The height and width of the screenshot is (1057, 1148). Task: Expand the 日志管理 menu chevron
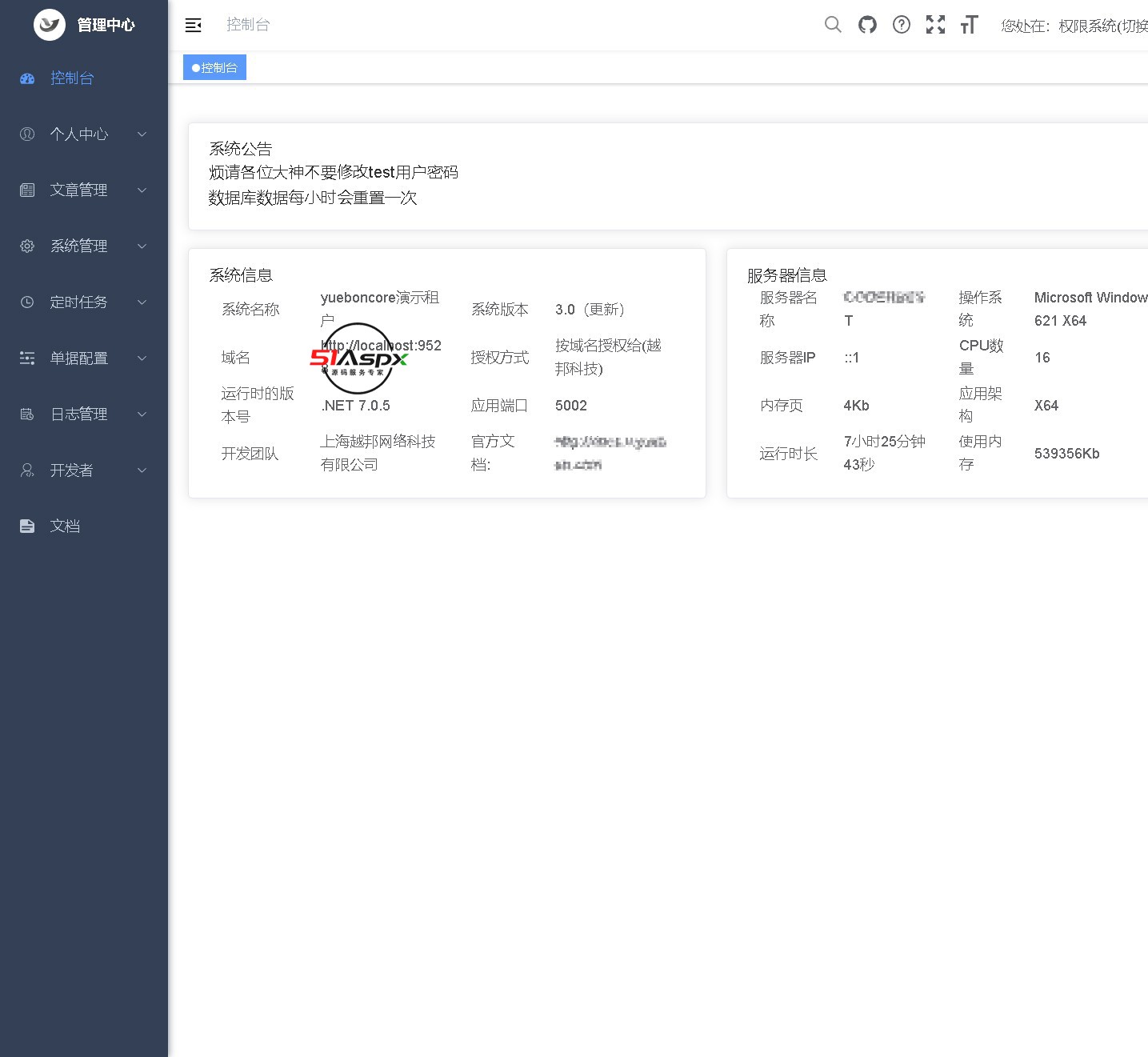142,414
